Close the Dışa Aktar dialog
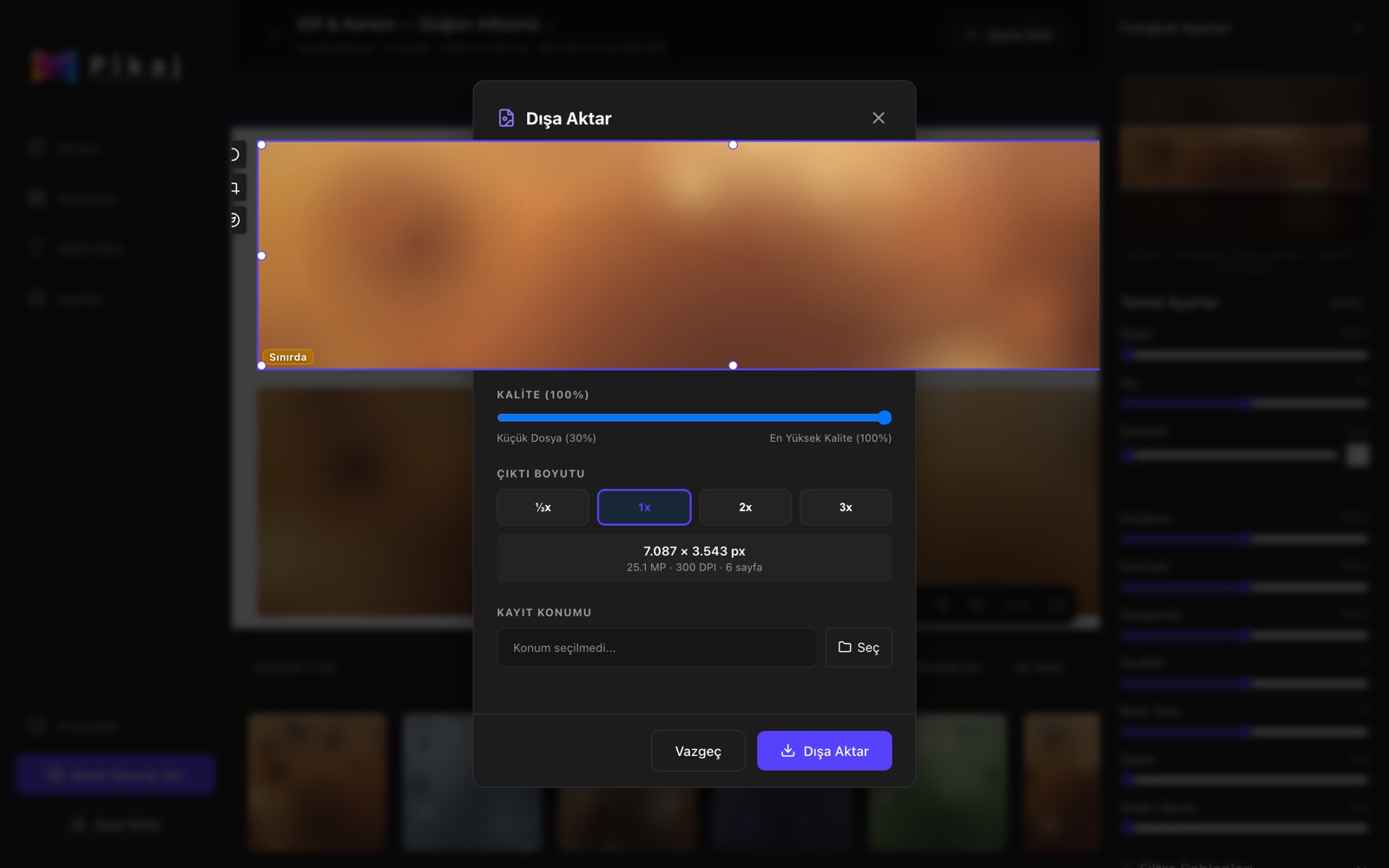 [x=879, y=118]
